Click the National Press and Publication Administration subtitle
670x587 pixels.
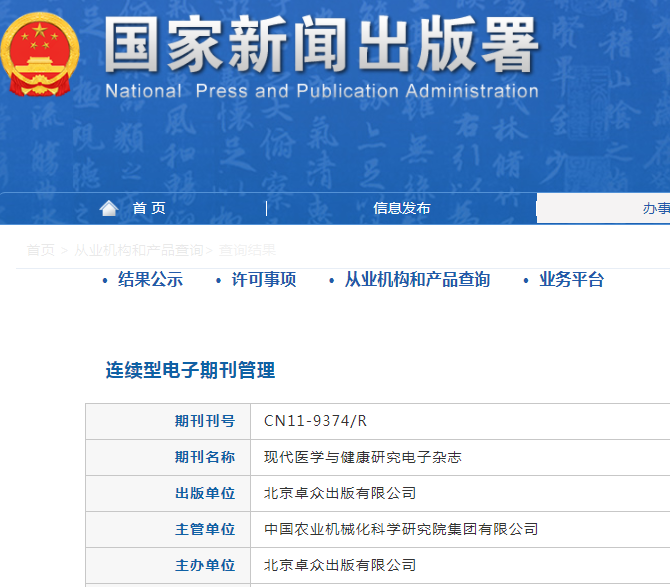click(322, 91)
